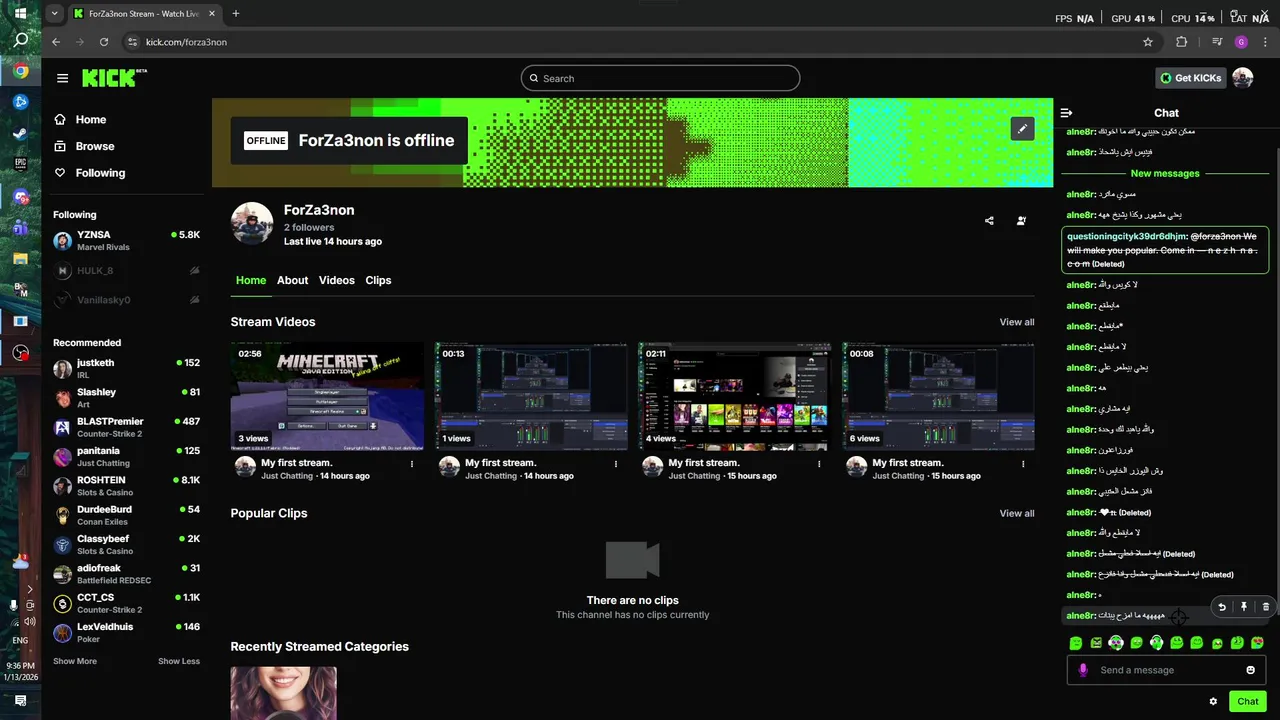Collapse recommended list with Show Less

click(x=179, y=661)
